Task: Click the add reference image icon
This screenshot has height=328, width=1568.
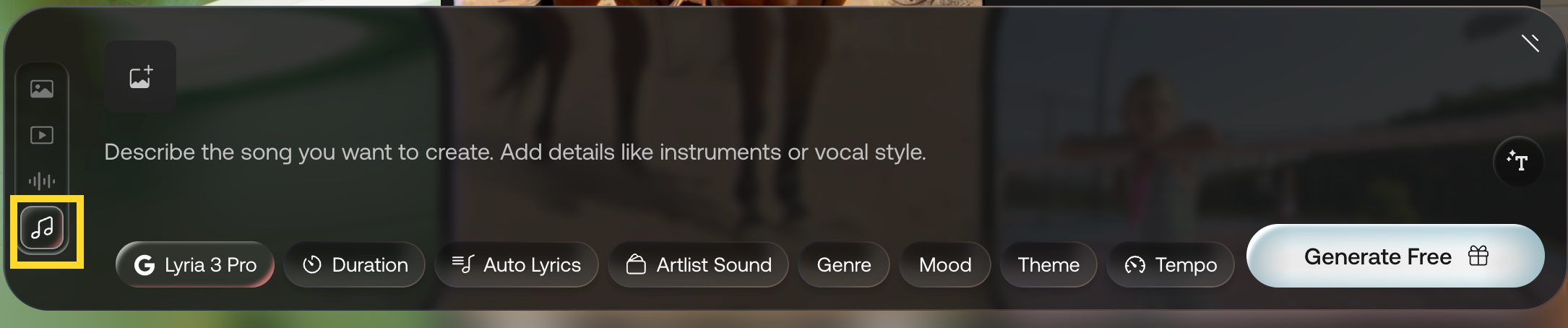Action: click(x=140, y=77)
